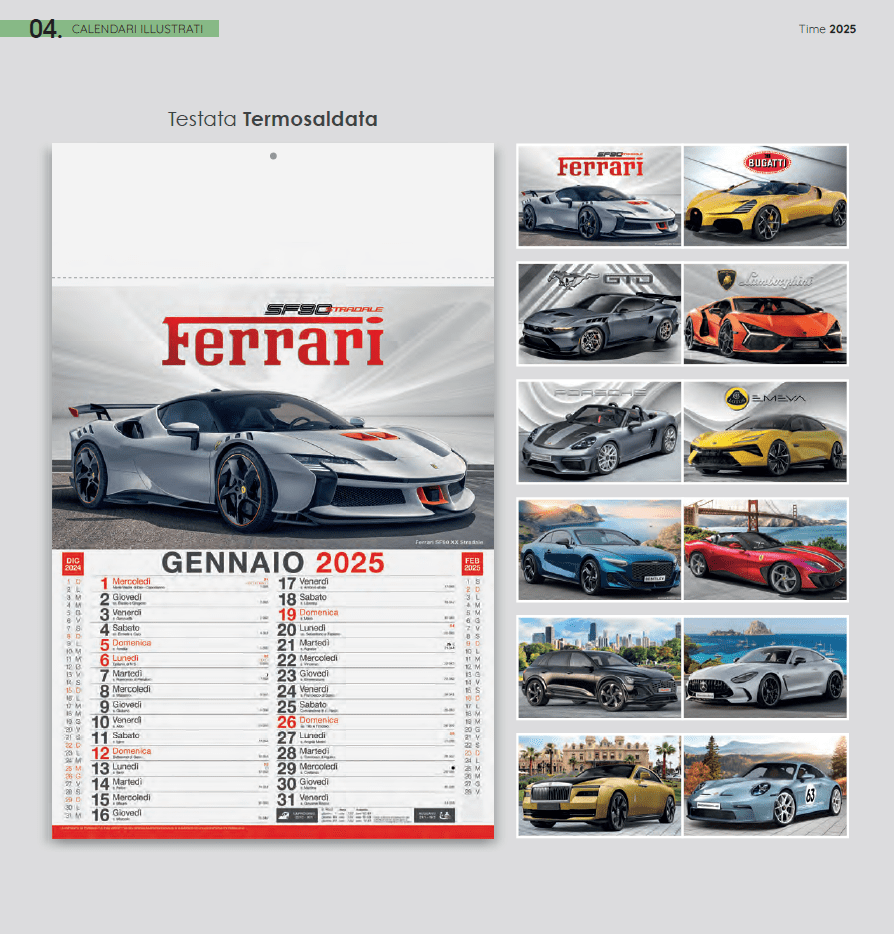Select the 7 Martedì day row
894x934 pixels.
tap(180, 676)
